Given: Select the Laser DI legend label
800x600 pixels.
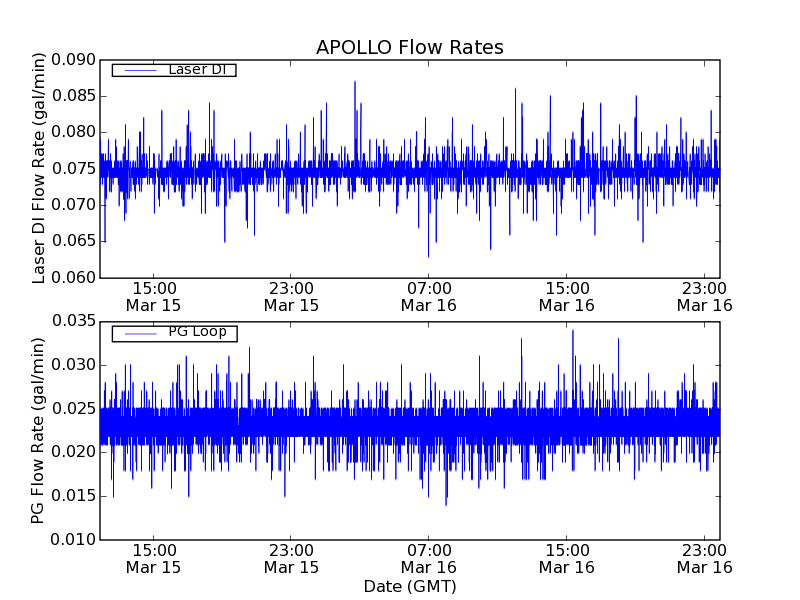Looking at the screenshot, I should [x=197, y=70].
